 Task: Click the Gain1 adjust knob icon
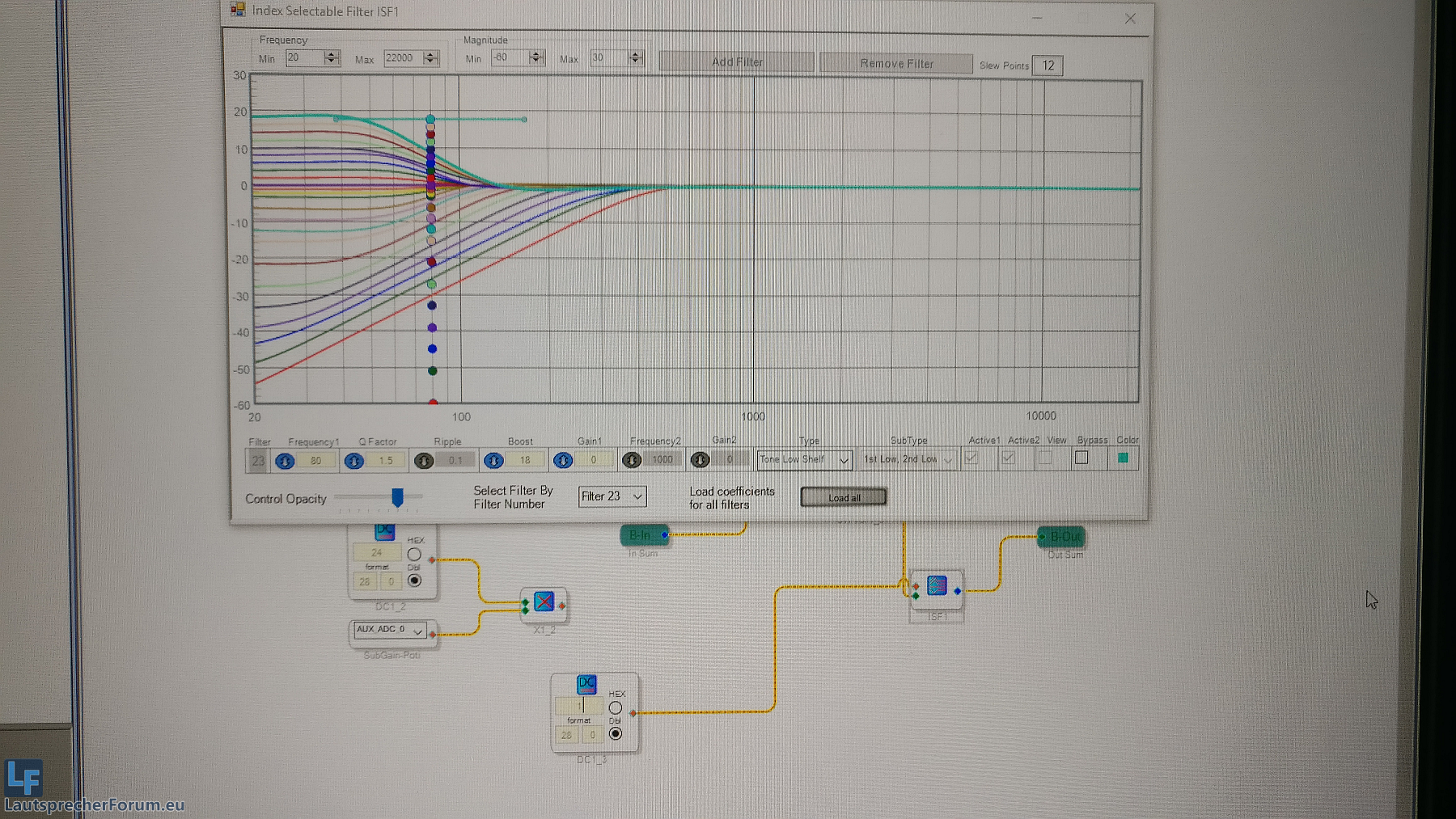click(x=563, y=461)
